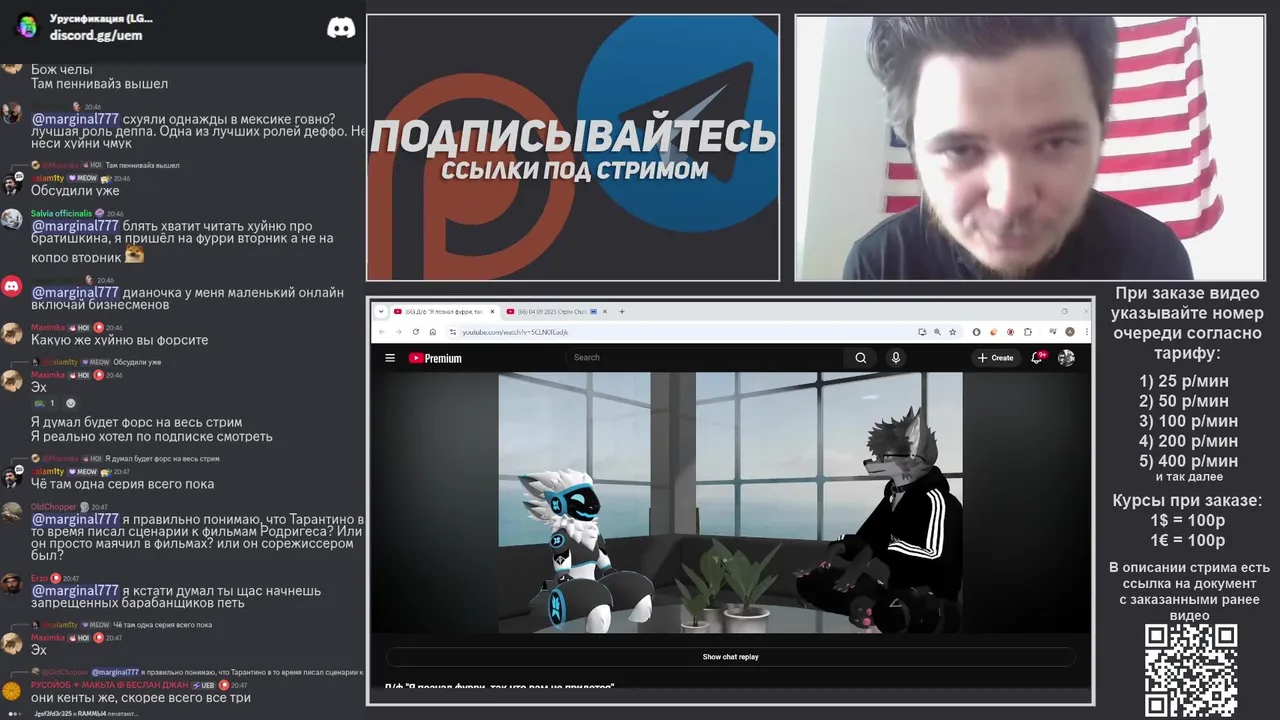Open a new browser tab
This screenshot has height=720, width=1280.
[x=622, y=311]
